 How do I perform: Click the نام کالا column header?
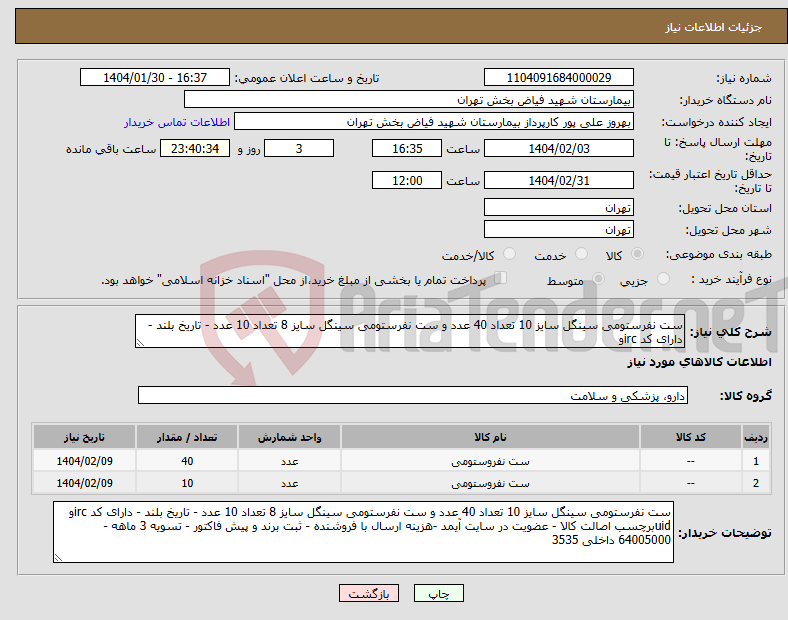tap(490, 437)
